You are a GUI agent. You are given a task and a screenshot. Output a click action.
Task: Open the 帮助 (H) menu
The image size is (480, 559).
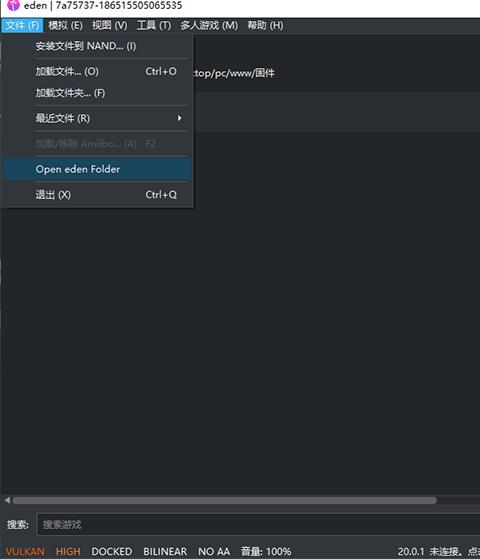pyautogui.click(x=265, y=25)
